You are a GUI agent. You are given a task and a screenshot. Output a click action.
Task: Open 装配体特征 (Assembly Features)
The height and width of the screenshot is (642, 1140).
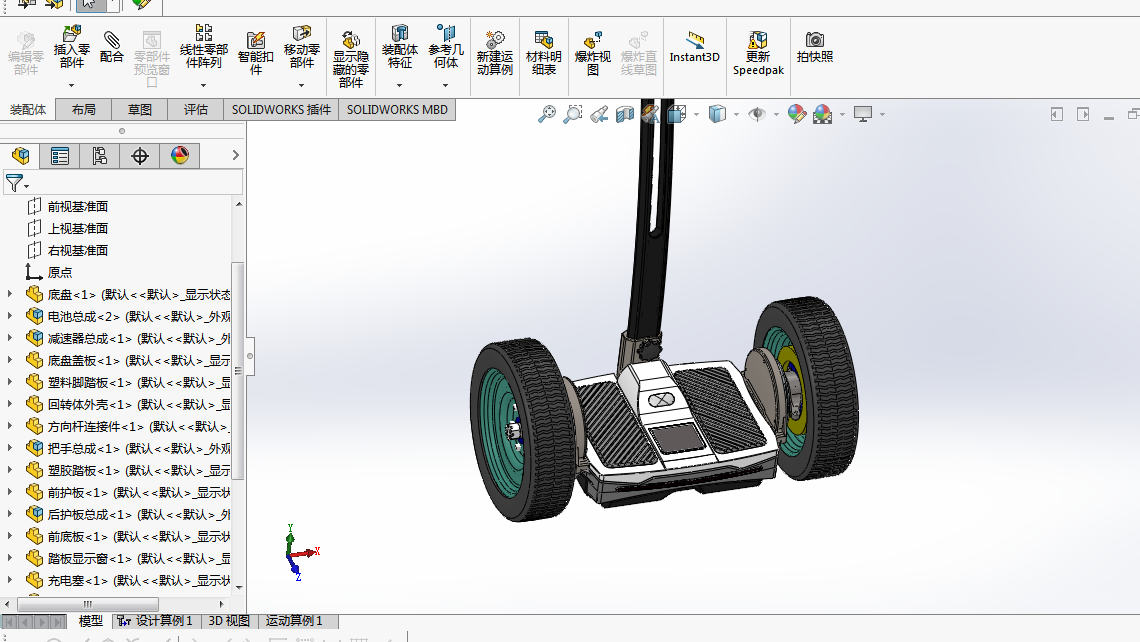click(x=399, y=47)
